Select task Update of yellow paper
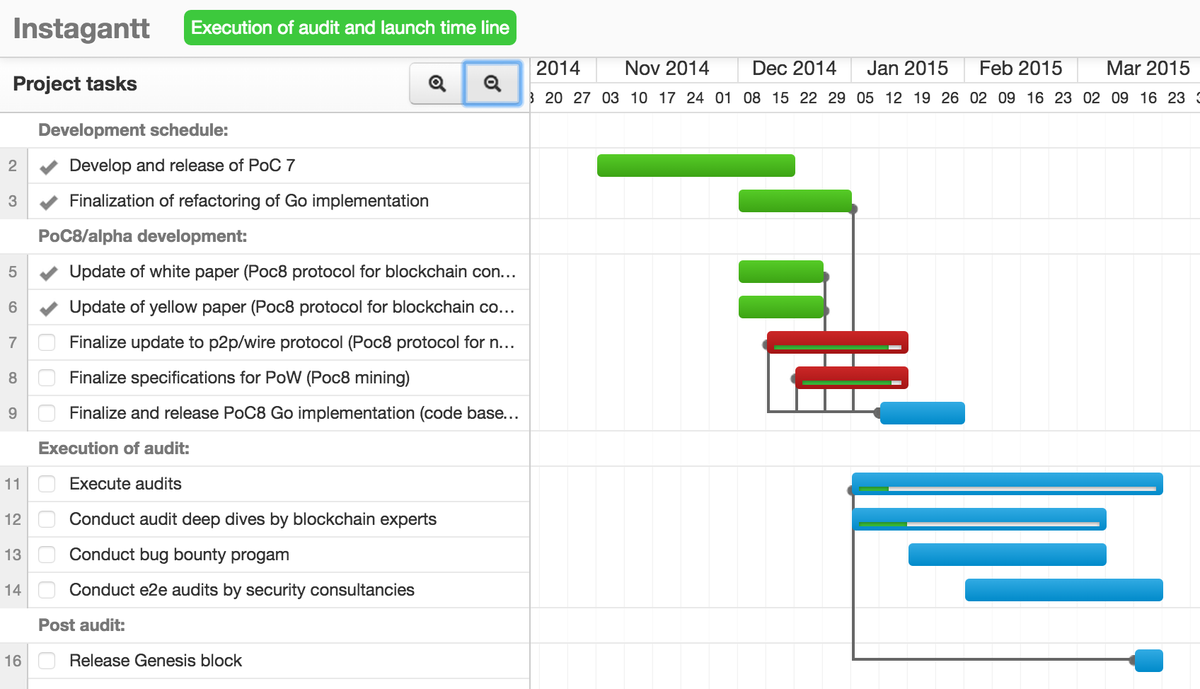The width and height of the screenshot is (1200, 689). [x=293, y=307]
